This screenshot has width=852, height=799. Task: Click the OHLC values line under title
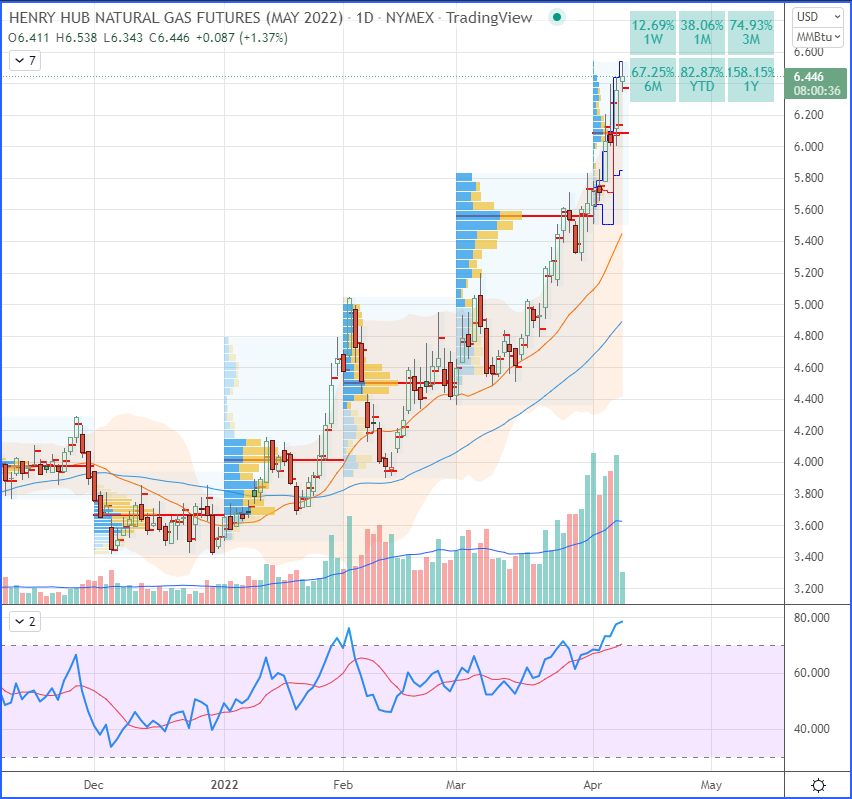click(x=148, y=38)
